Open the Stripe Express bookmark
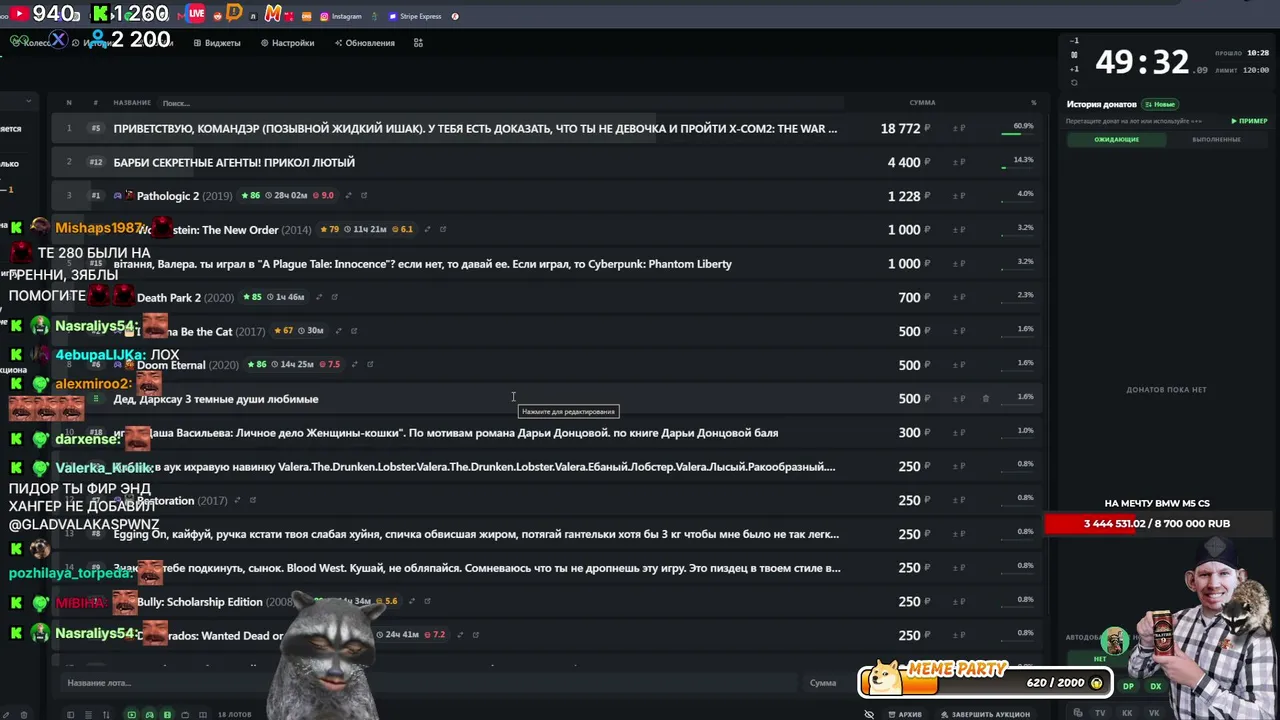The width and height of the screenshot is (1280, 720). 415,16
